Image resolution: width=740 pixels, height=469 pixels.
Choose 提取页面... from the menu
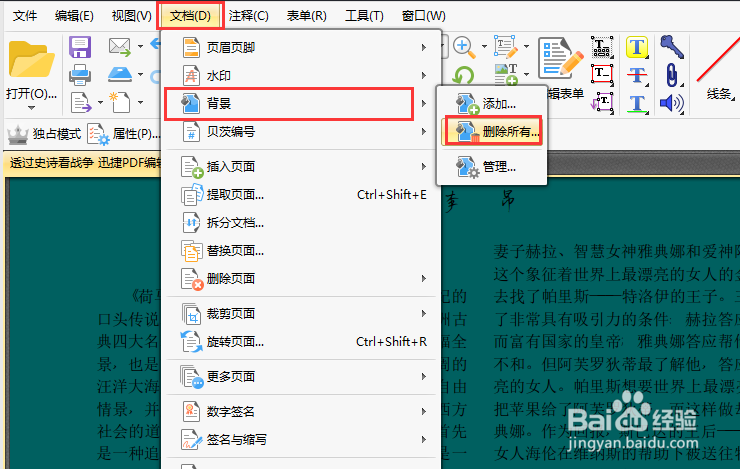click(x=301, y=194)
